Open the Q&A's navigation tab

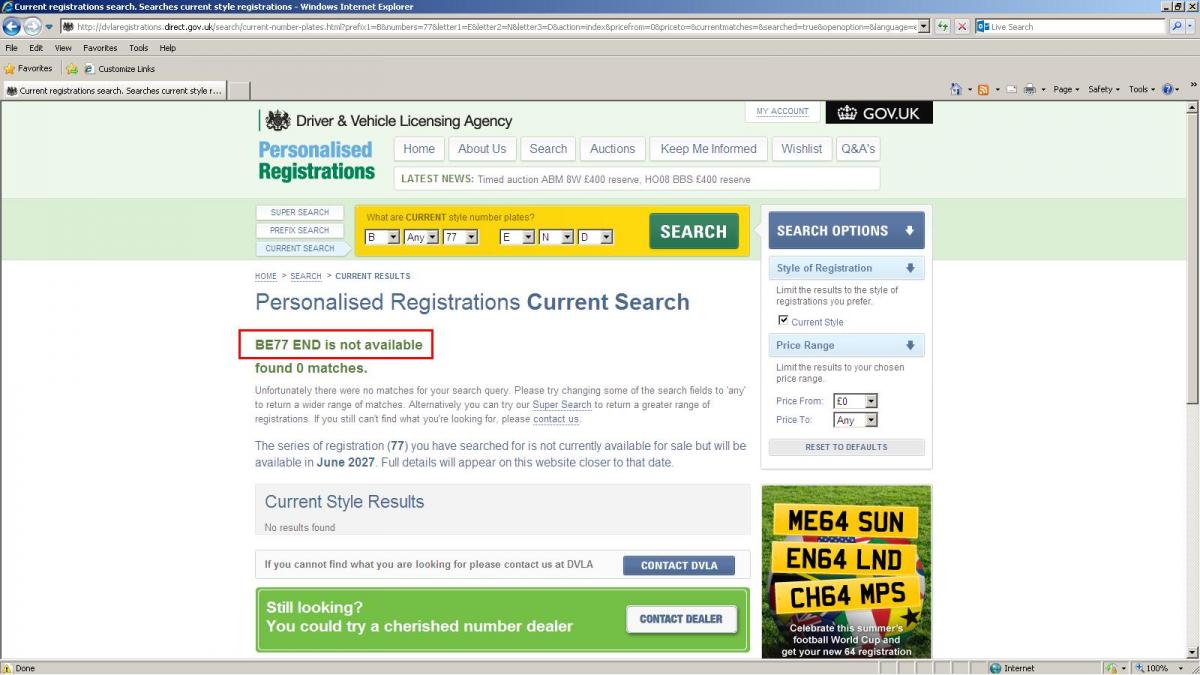click(858, 149)
